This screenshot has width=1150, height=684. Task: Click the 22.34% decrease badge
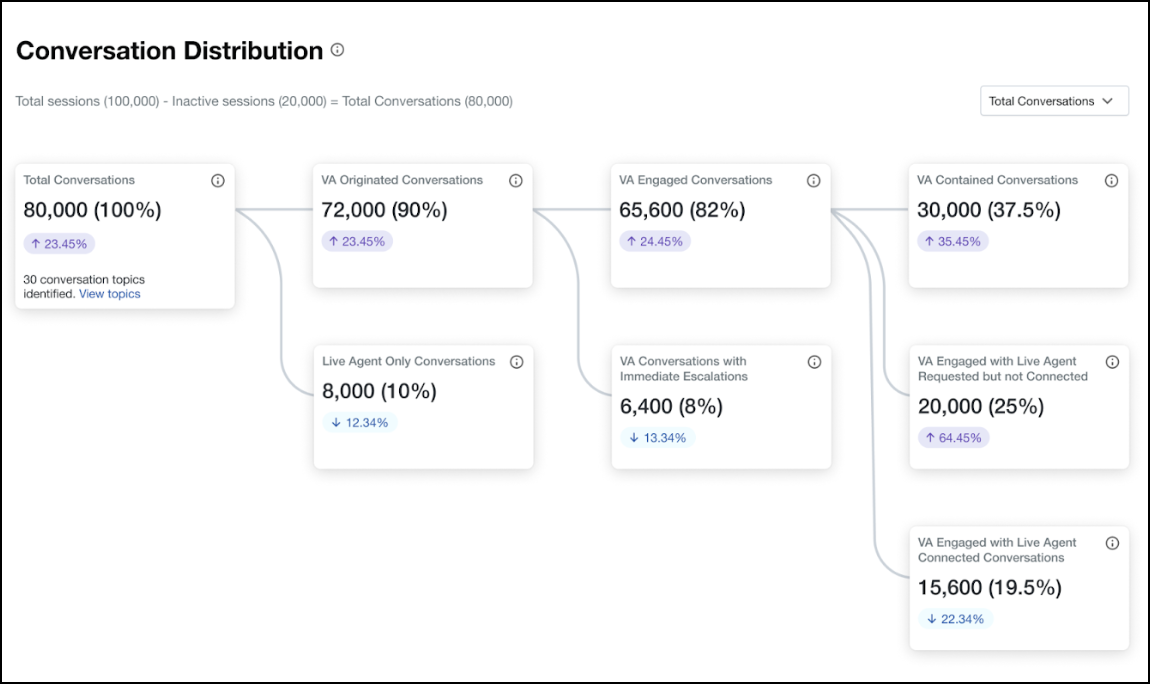click(x=956, y=619)
